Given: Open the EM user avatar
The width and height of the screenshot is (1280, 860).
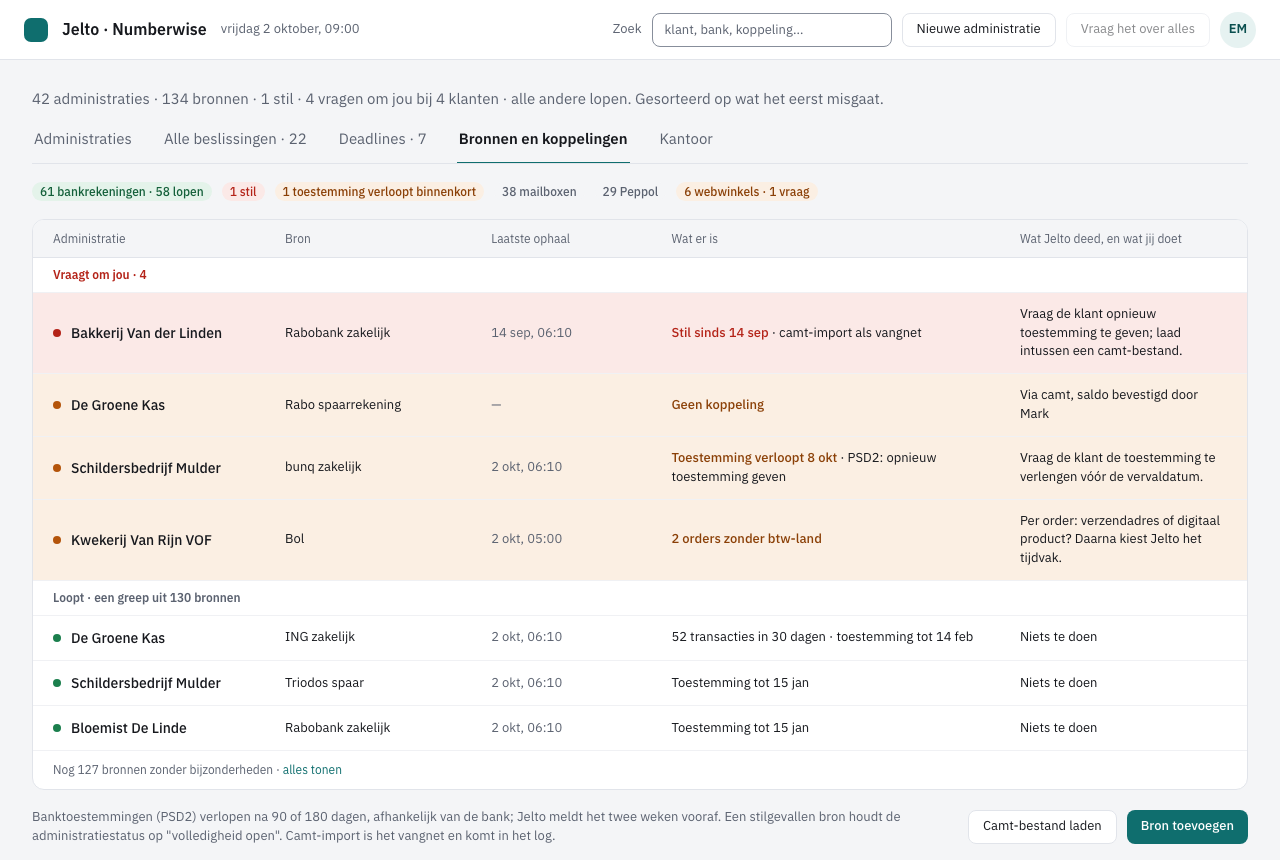Looking at the screenshot, I should [x=1238, y=30].
